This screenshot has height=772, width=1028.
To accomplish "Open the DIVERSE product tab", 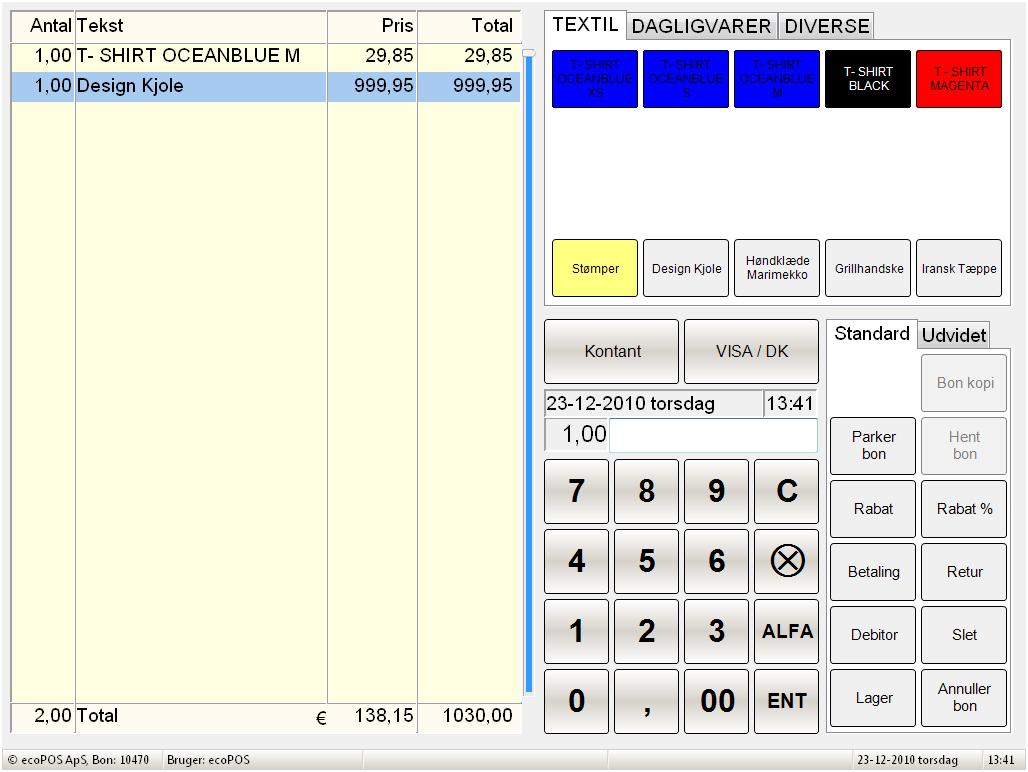I will (826, 26).
